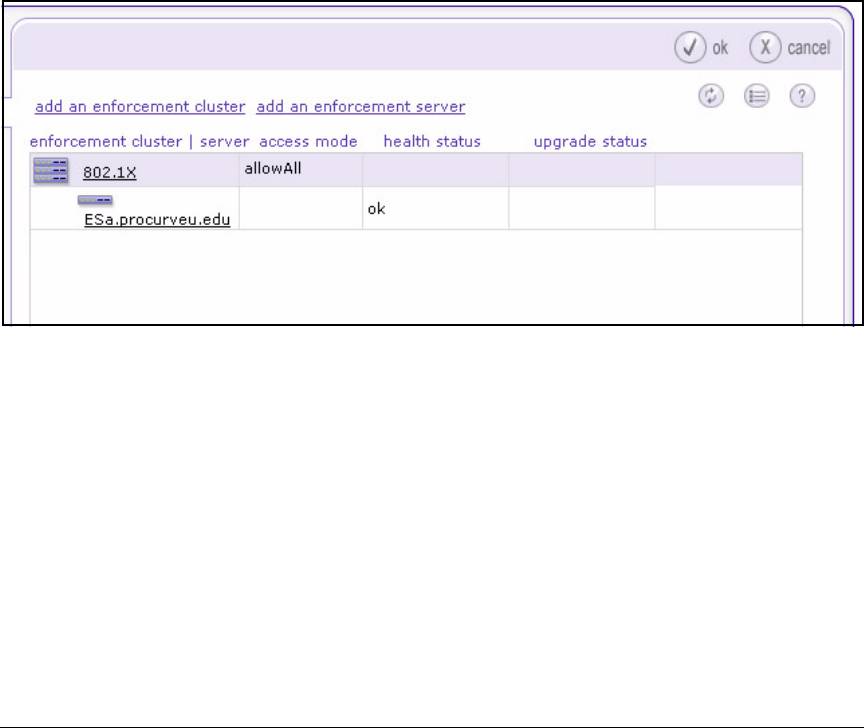Click the 'upgrade status' column header
The image size is (864, 728).
[x=590, y=142]
